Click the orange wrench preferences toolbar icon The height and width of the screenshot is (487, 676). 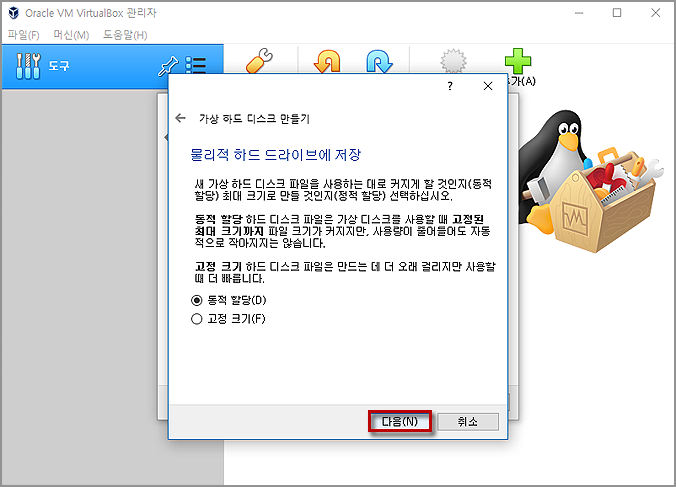[259, 61]
